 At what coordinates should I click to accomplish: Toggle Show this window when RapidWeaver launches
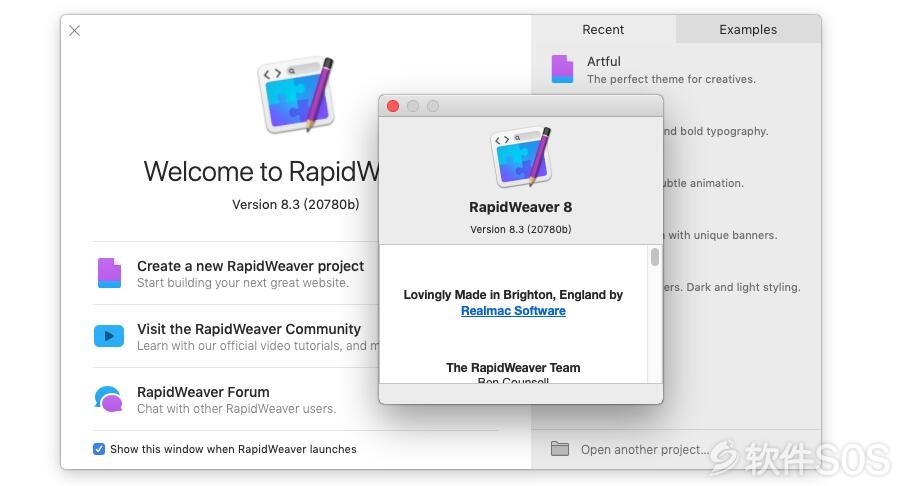tap(99, 449)
